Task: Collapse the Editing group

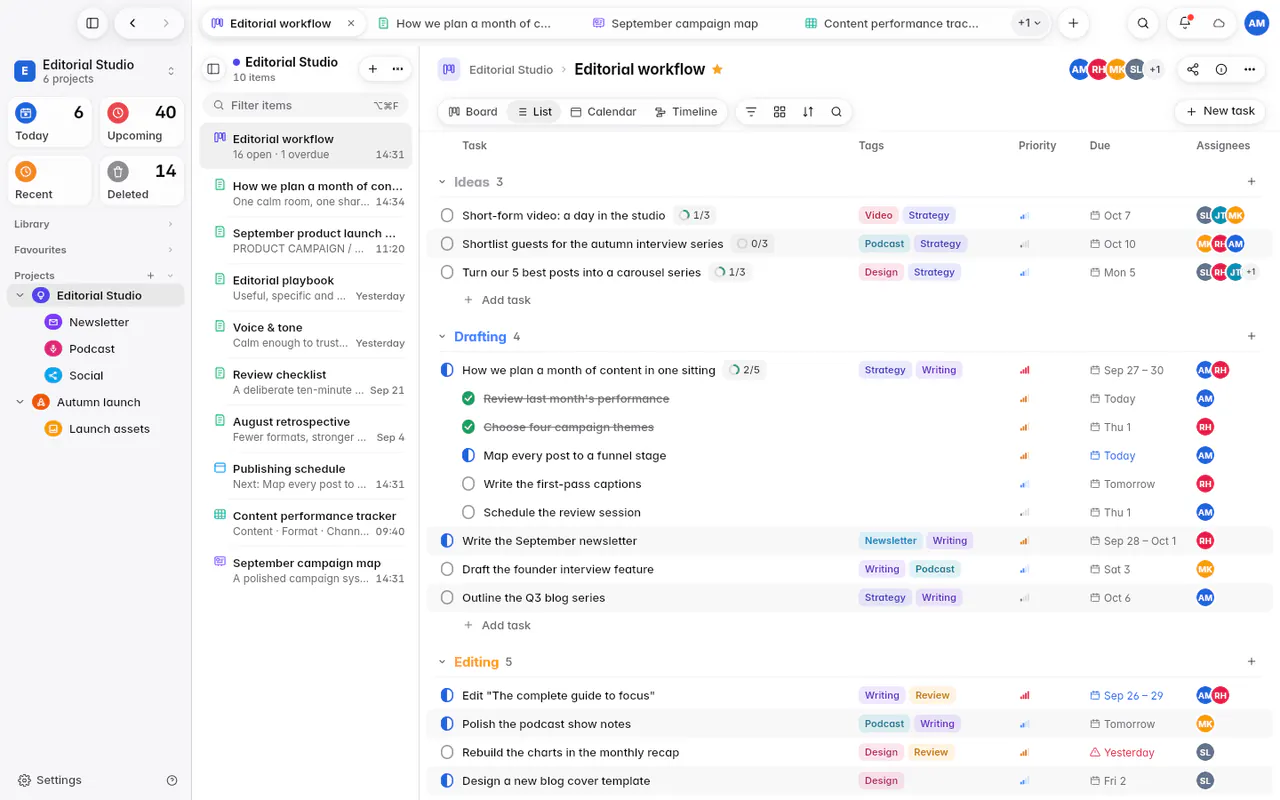Action: coord(442,662)
